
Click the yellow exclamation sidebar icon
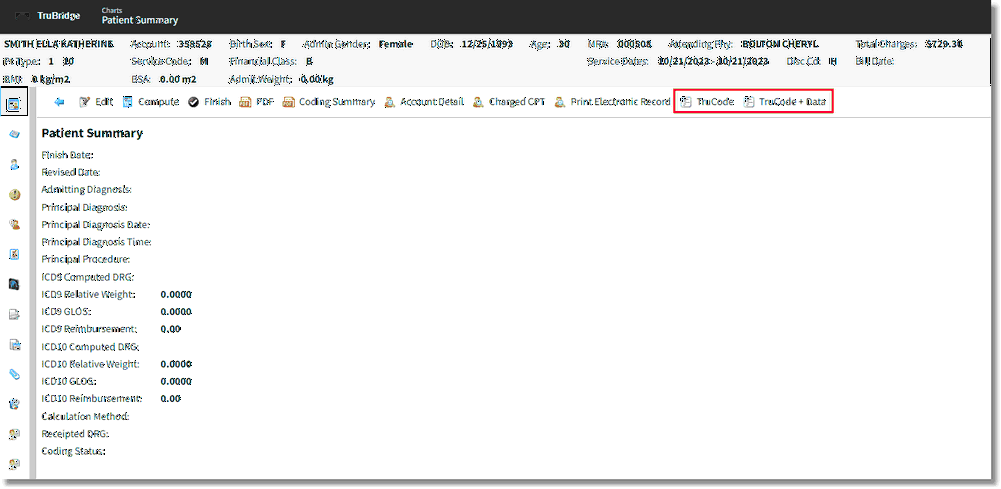pyautogui.click(x=15, y=195)
